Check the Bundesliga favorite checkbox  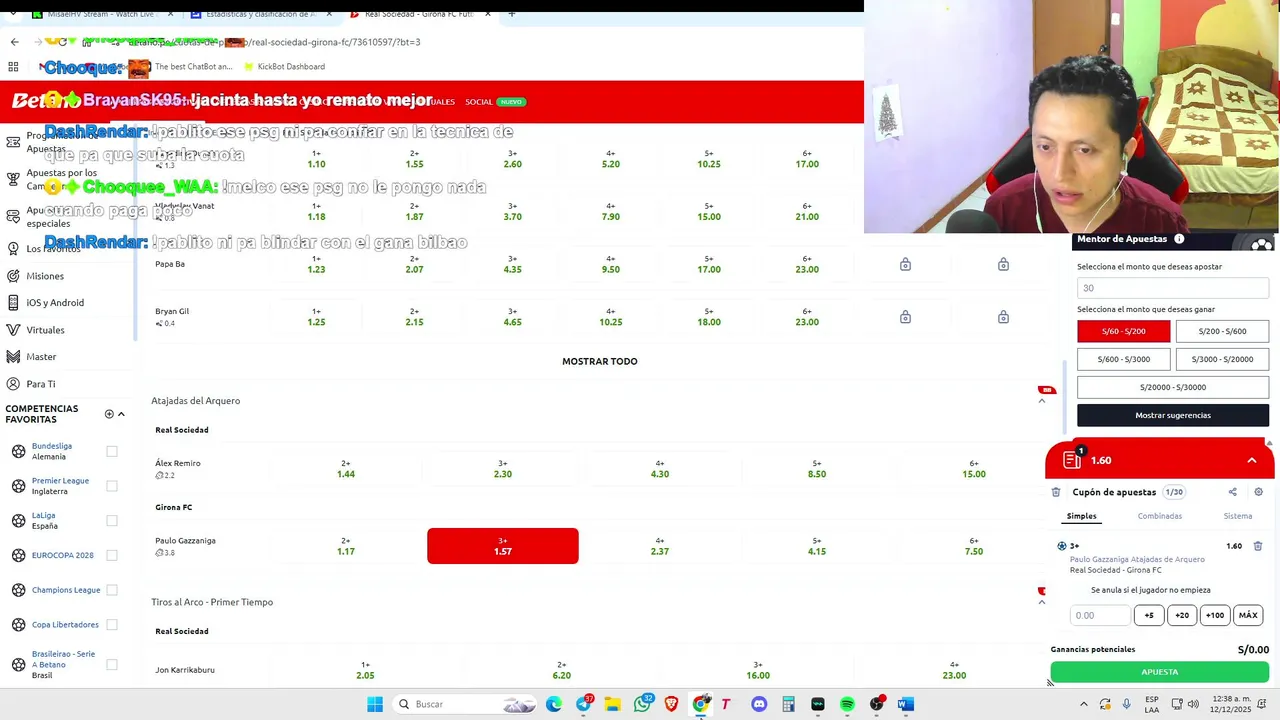tap(112, 451)
